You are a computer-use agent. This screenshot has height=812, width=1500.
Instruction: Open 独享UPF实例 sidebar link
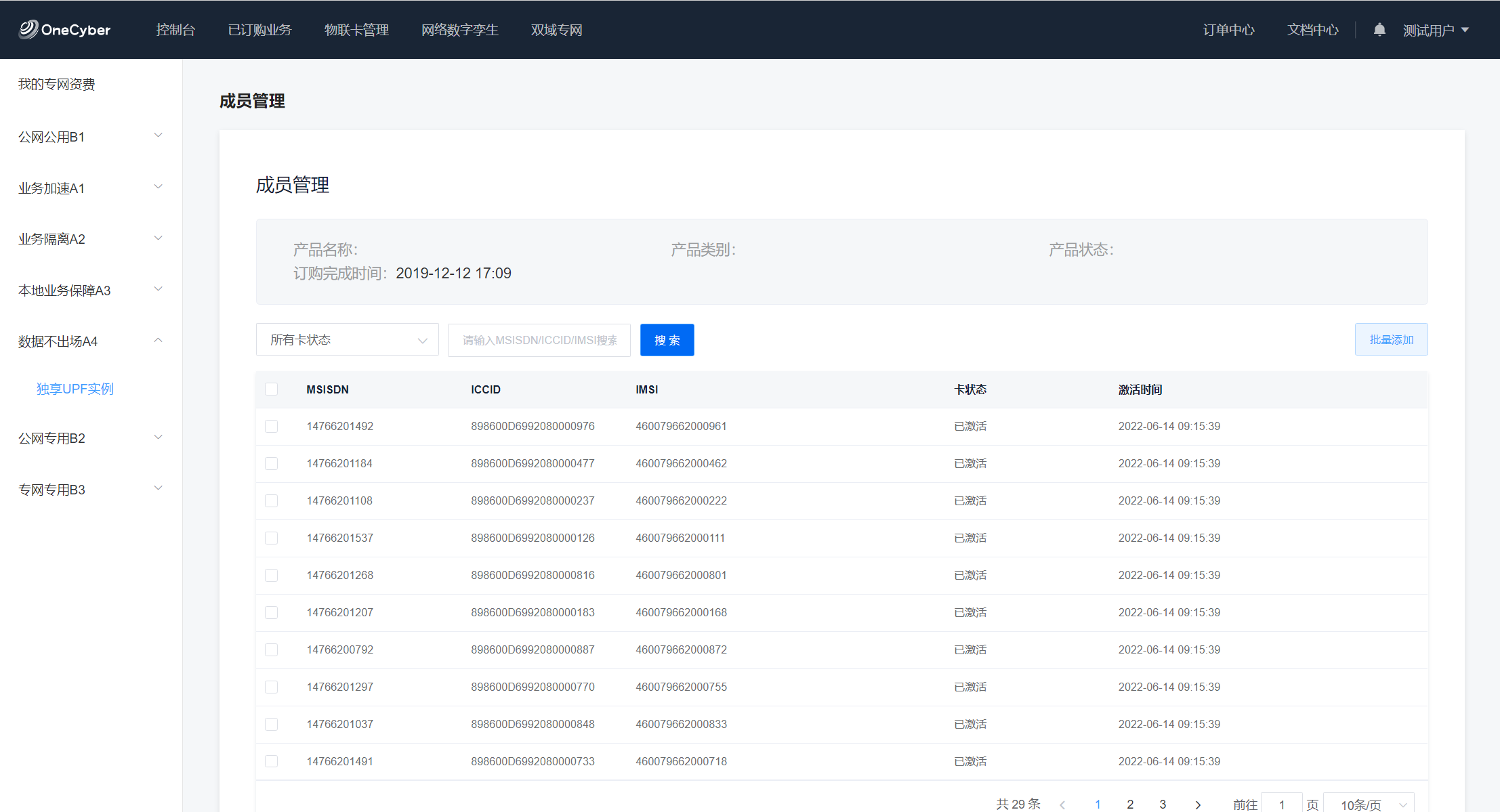click(x=75, y=389)
